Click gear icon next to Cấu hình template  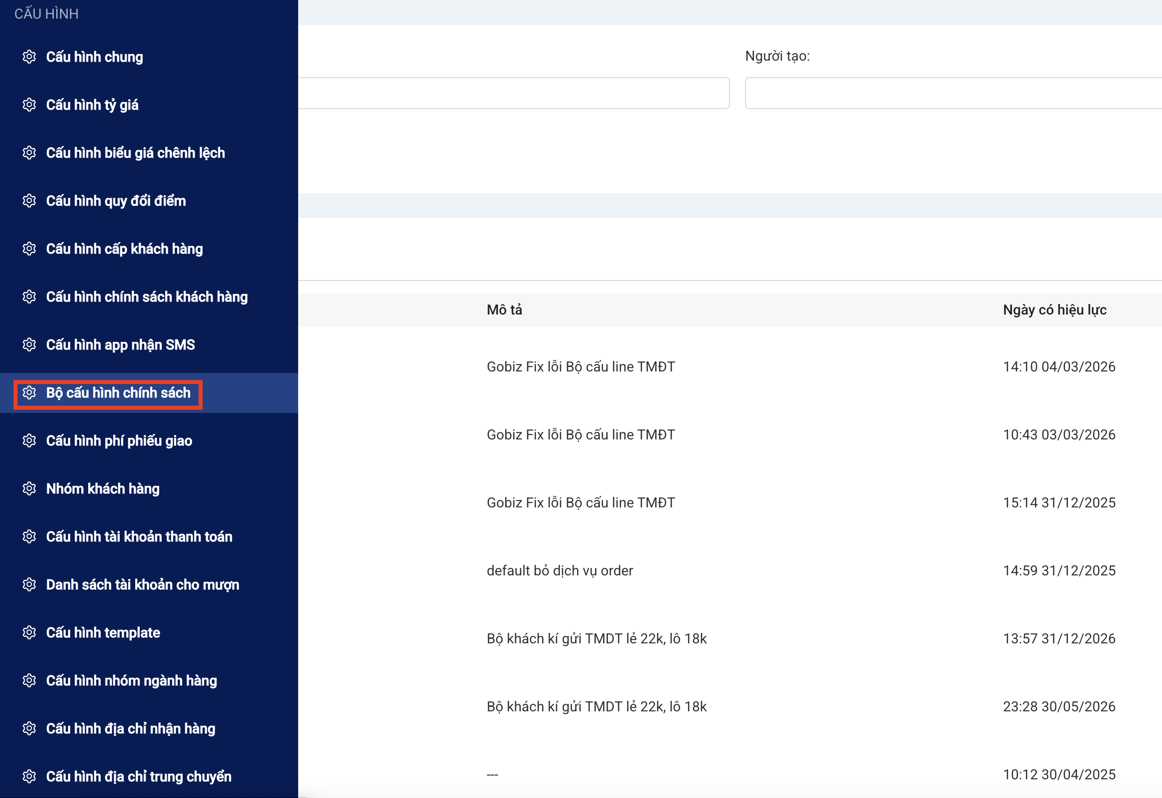(29, 633)
